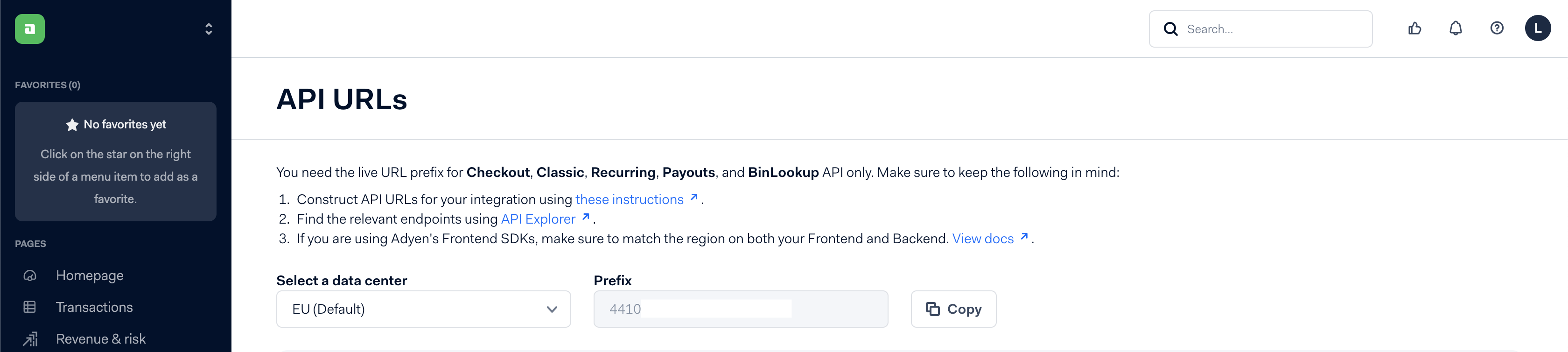Image resolution: width=1568 pixels, height=352 pixels.
Task: Click the thumbs-up feedback icon
Action: point(1414,28)
